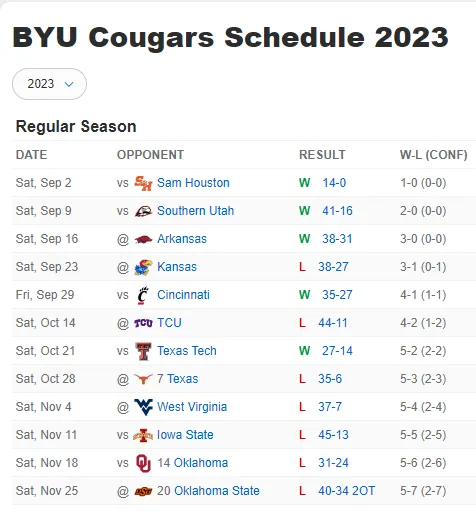Open the Kansas team name link
Viewport: 476px width, 512px height.
177,267
